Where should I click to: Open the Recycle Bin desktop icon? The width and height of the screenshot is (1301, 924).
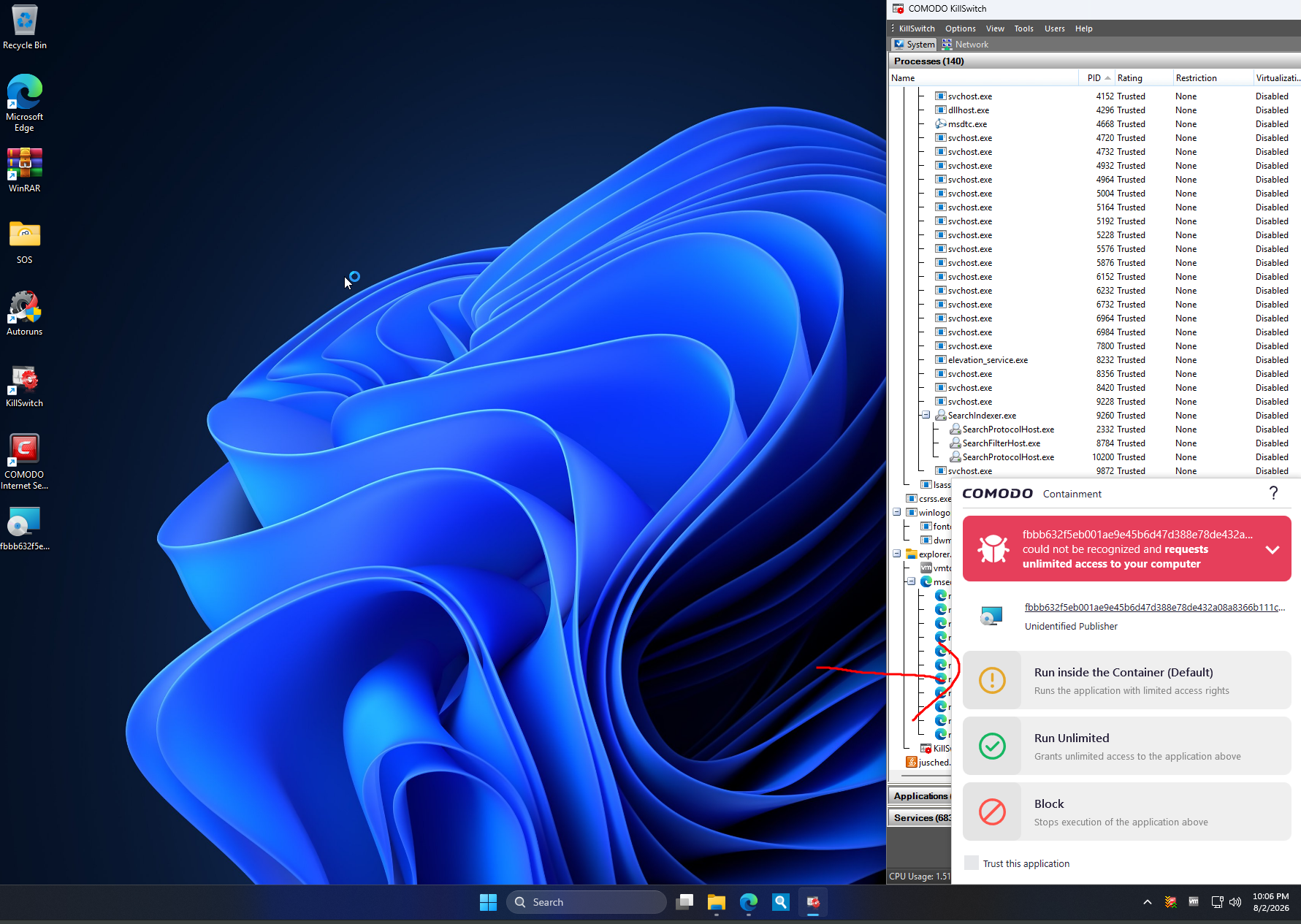25,28
